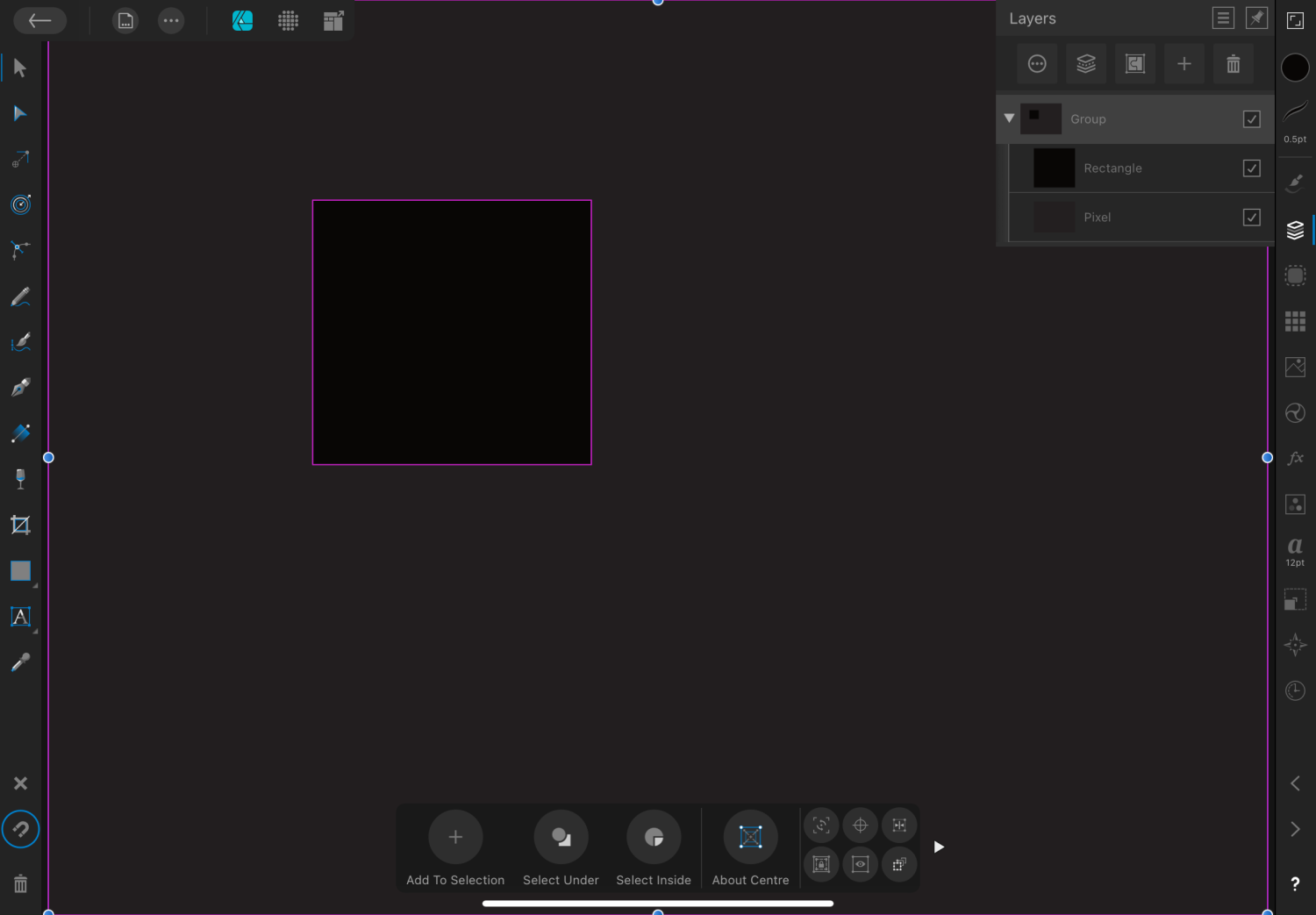Toggle the snapping magnet
Viewport: 1316px width, 915px height.
20,829
